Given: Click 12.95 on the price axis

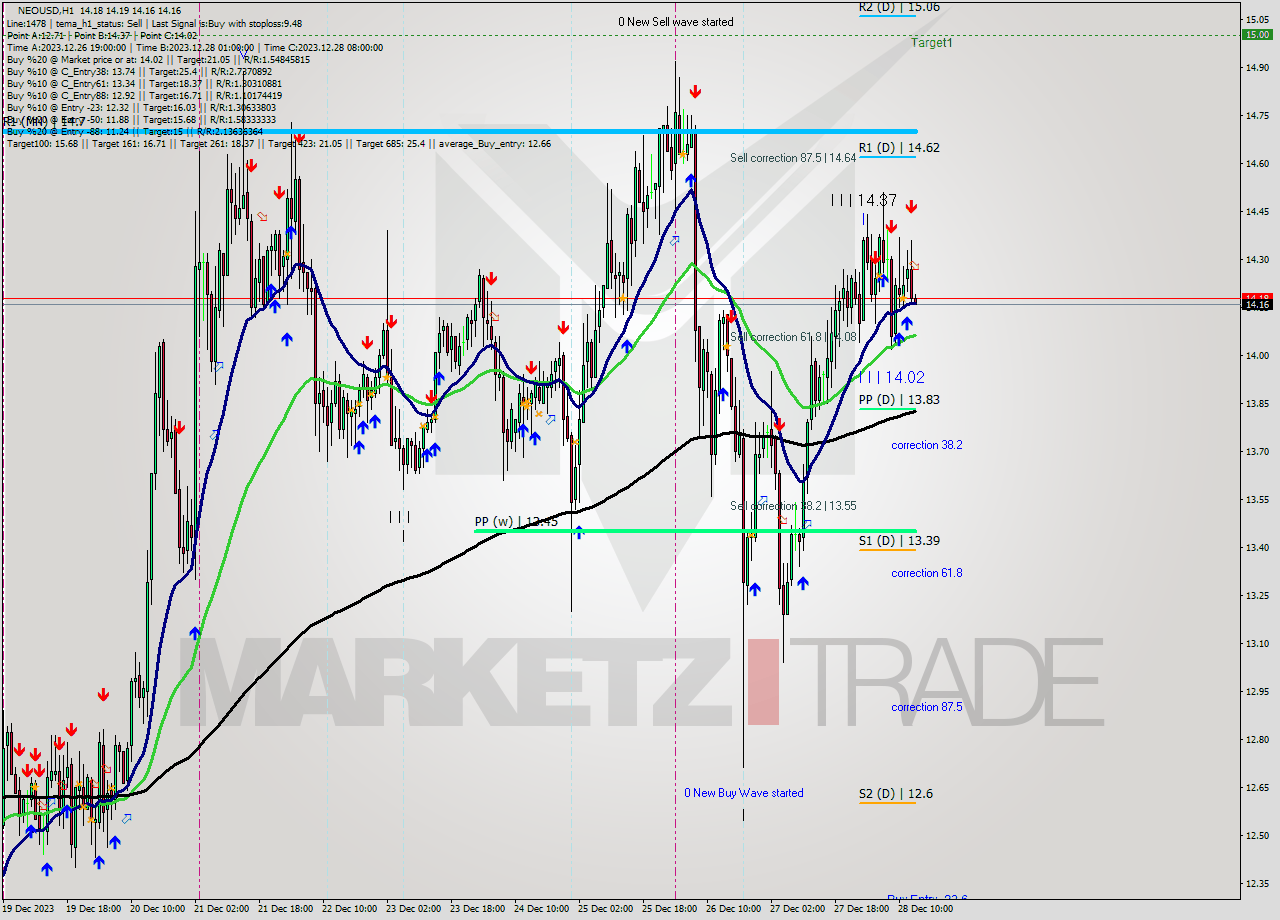Looking at the screenshot, I should coord(1257,691).
